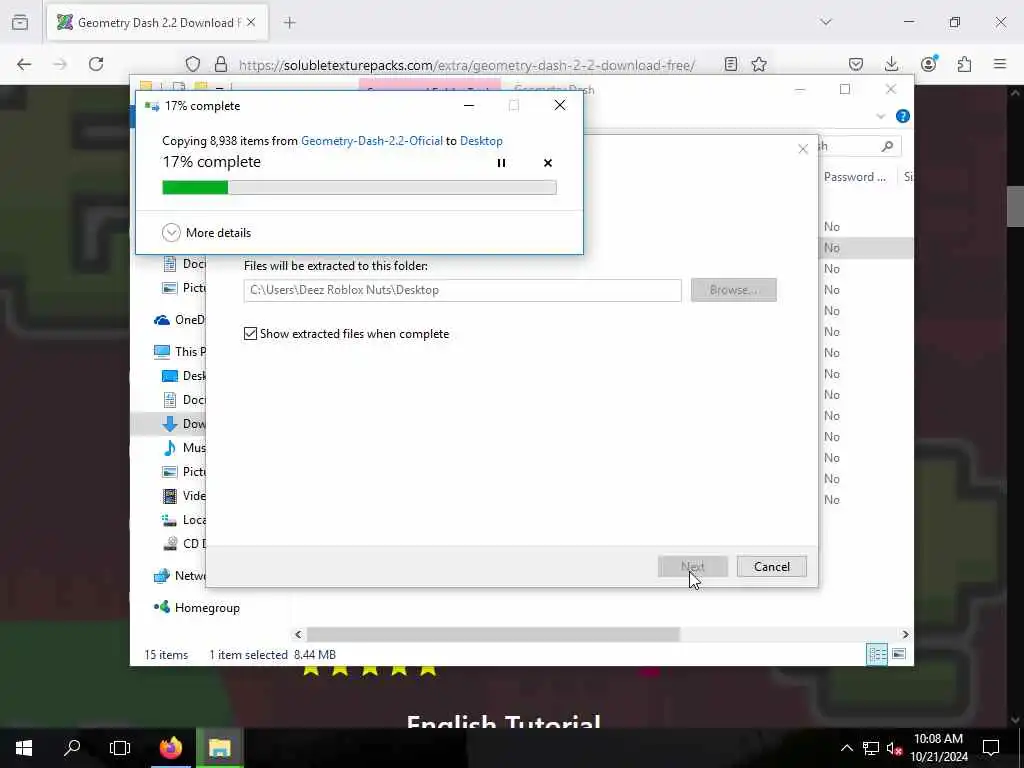Switch Explorer to details view icon
This screenshot has height=768, width=1024.
876,654
